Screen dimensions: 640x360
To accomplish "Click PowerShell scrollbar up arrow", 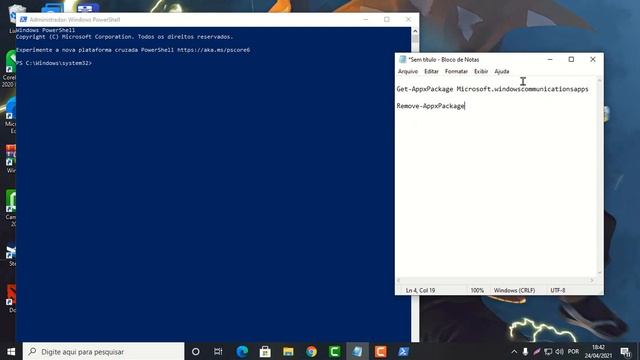I will (x=415, y=31).
